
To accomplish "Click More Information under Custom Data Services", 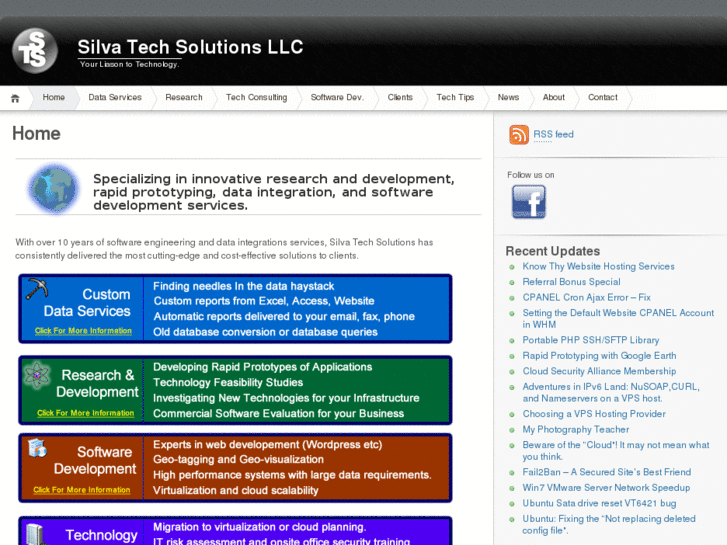I will pyautogui.click(x=83, y=331).
